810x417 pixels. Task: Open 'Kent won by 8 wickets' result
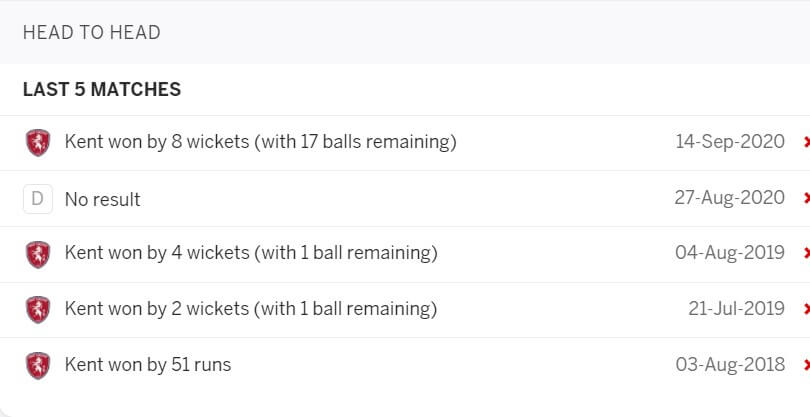point(260,142)
